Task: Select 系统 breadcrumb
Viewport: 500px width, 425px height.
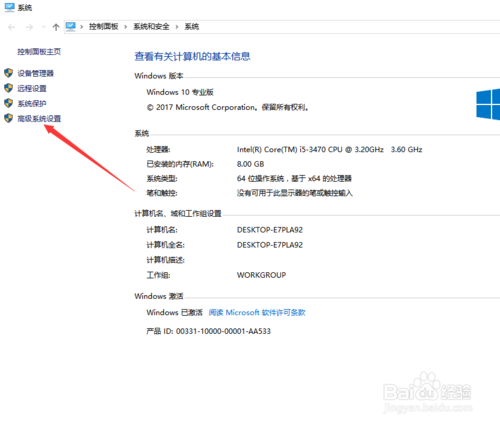Action: 192,27
